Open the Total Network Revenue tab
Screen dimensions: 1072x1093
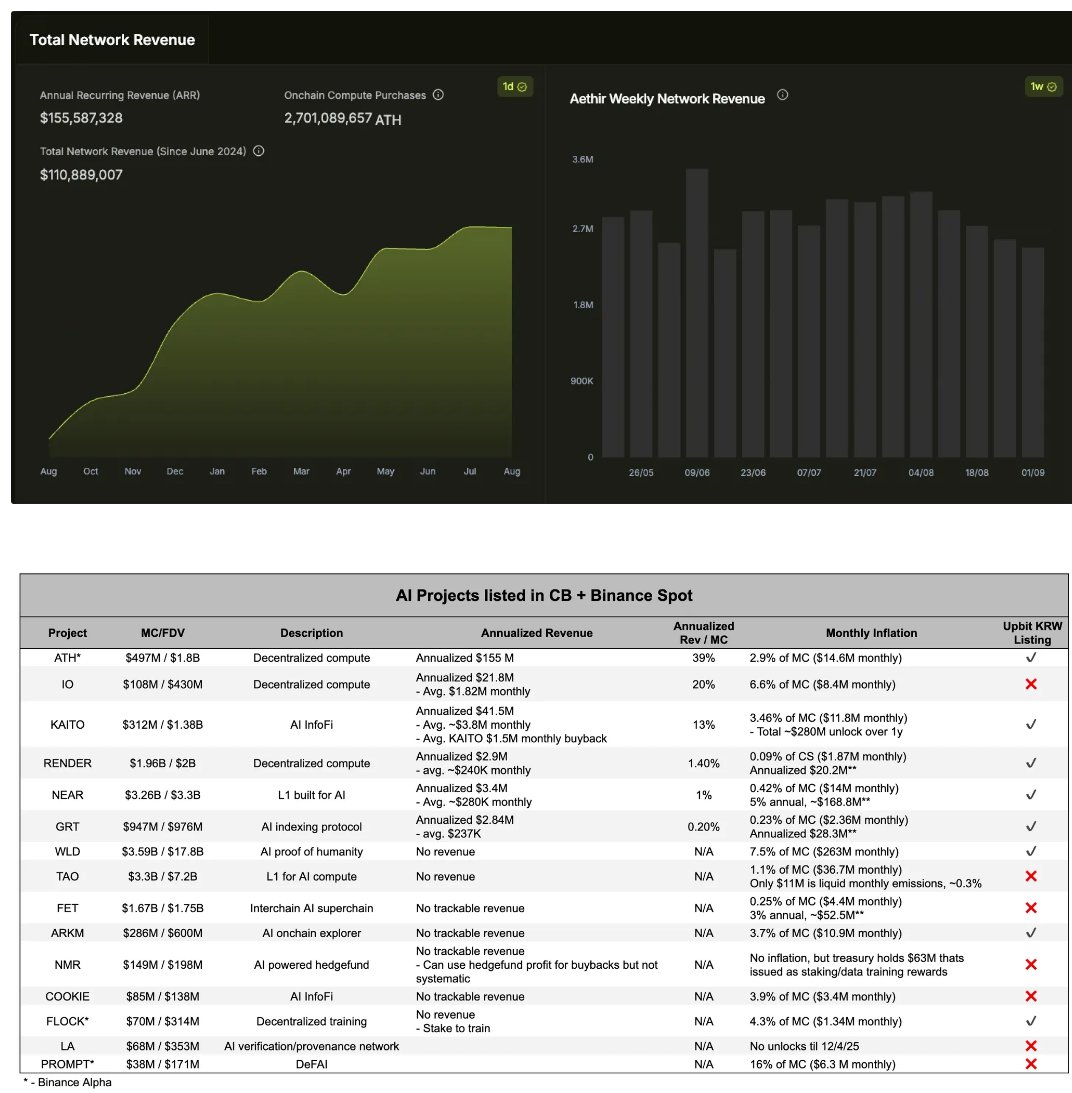112,40
